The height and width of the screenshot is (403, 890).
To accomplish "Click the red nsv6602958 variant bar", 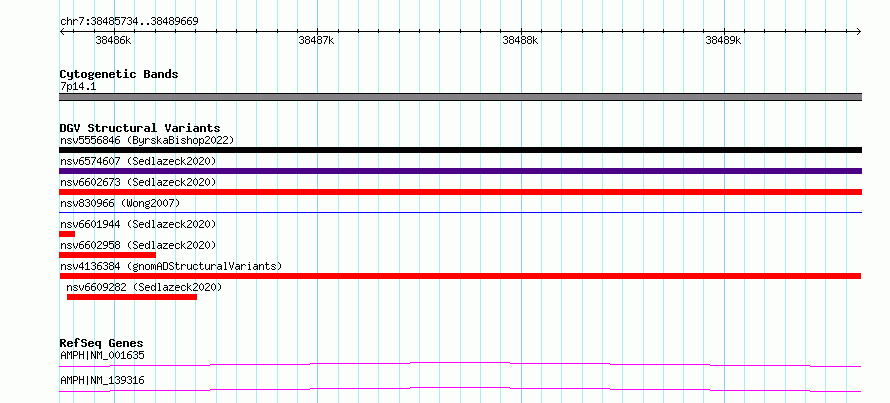I will 107,255.
